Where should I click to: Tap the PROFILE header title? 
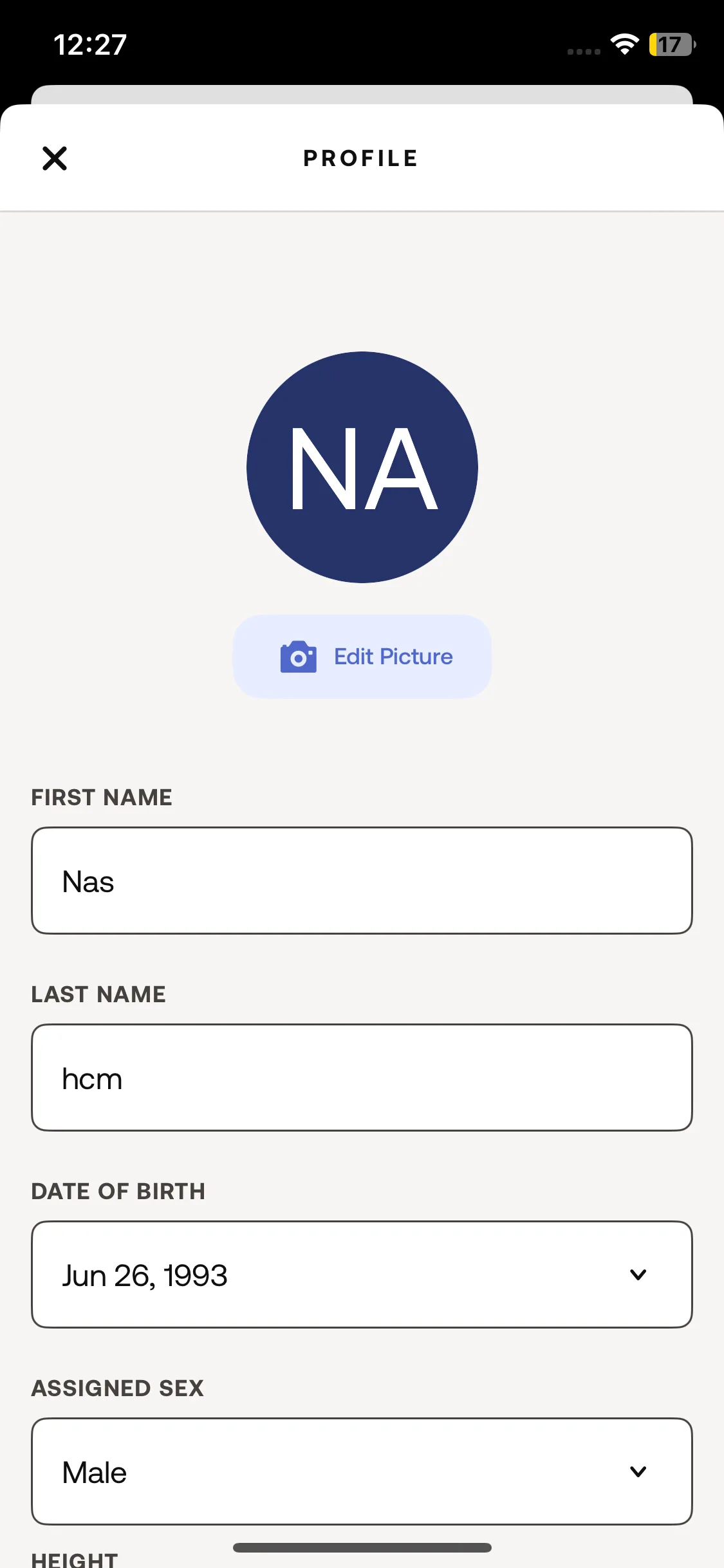(x=361, y=158)
